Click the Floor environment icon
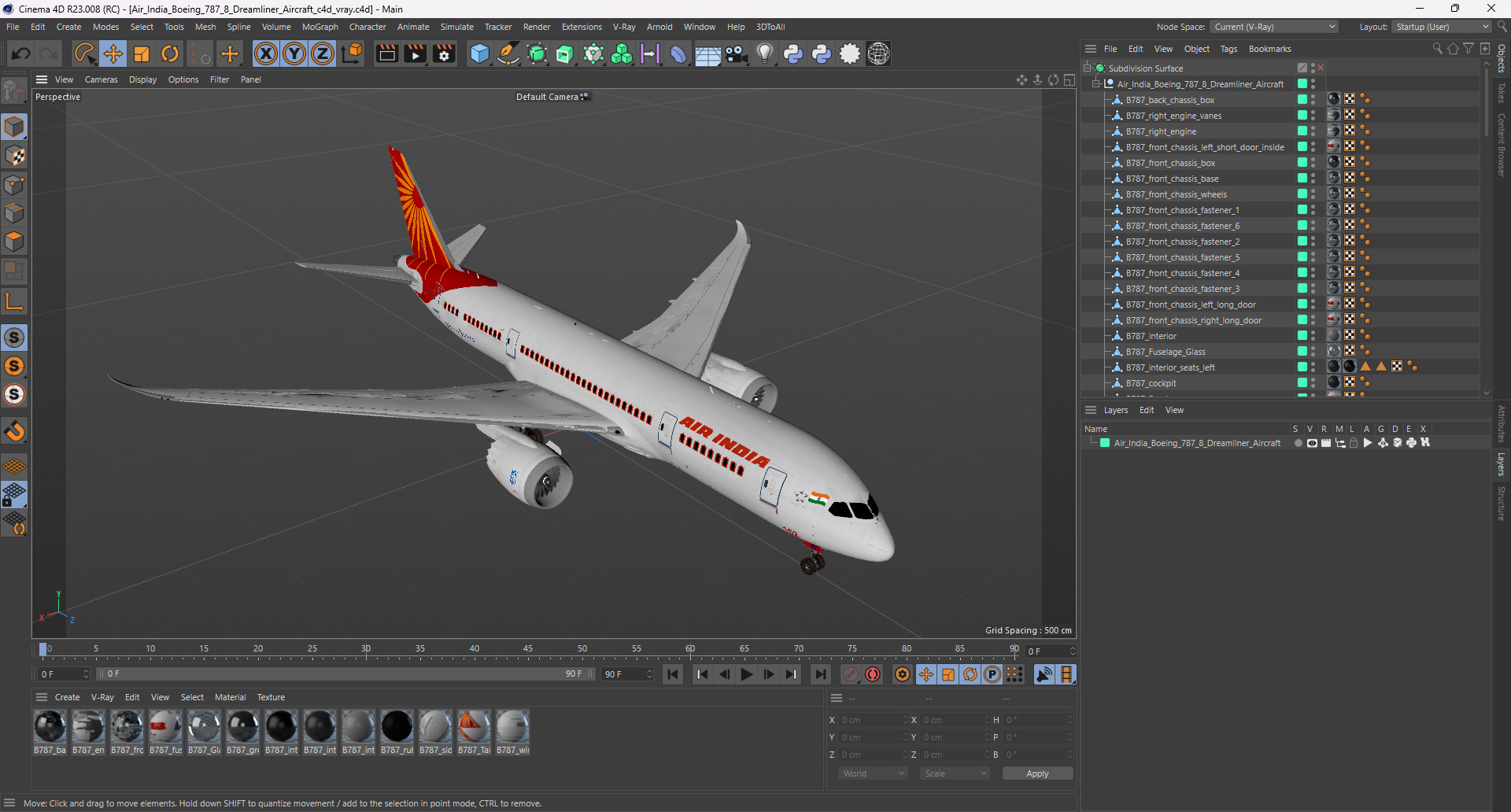 707,54
